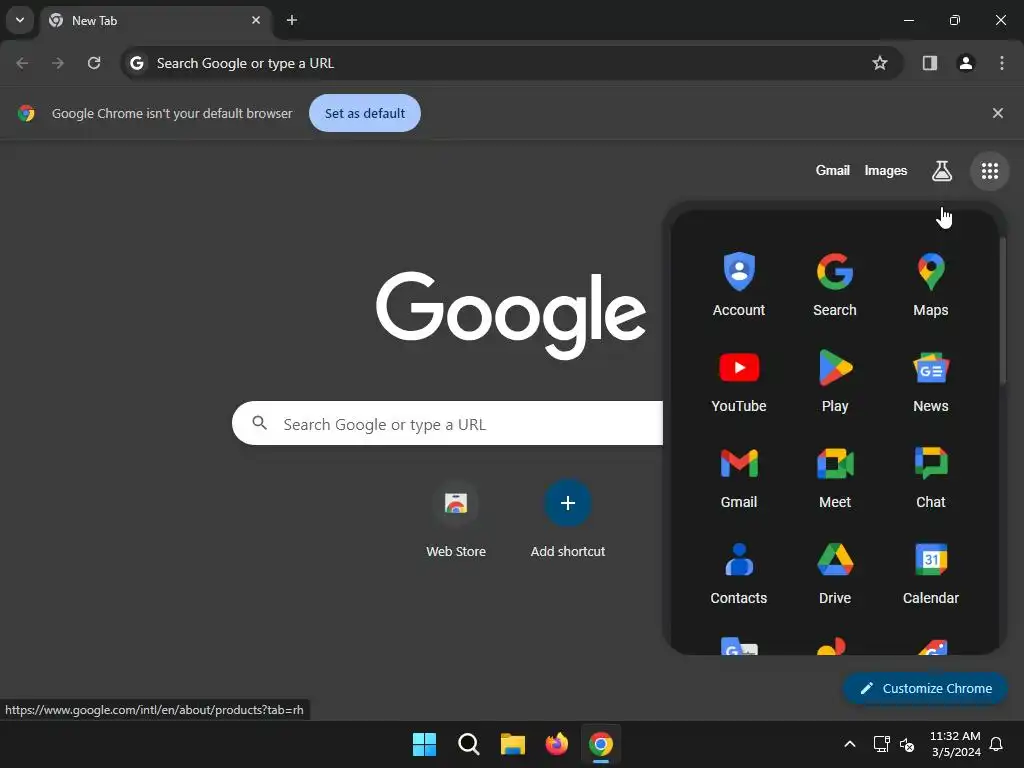
Task: Click the center Google search box
Action: [x=447, y=423]
